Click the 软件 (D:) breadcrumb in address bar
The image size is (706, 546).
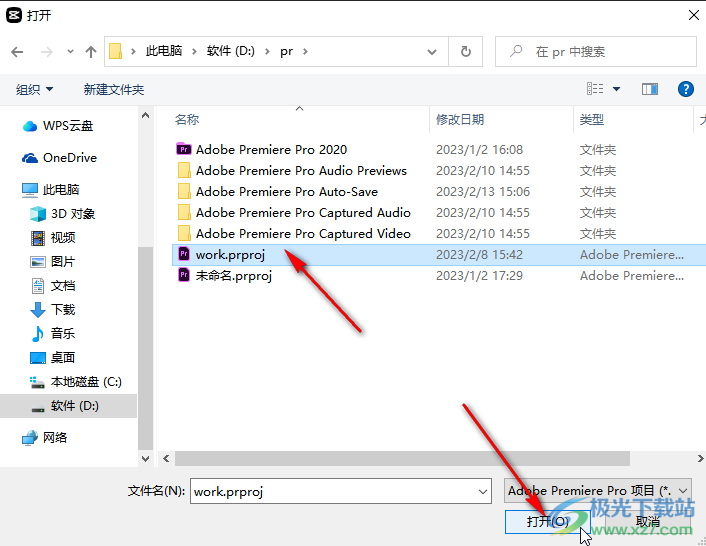[231, 51]
